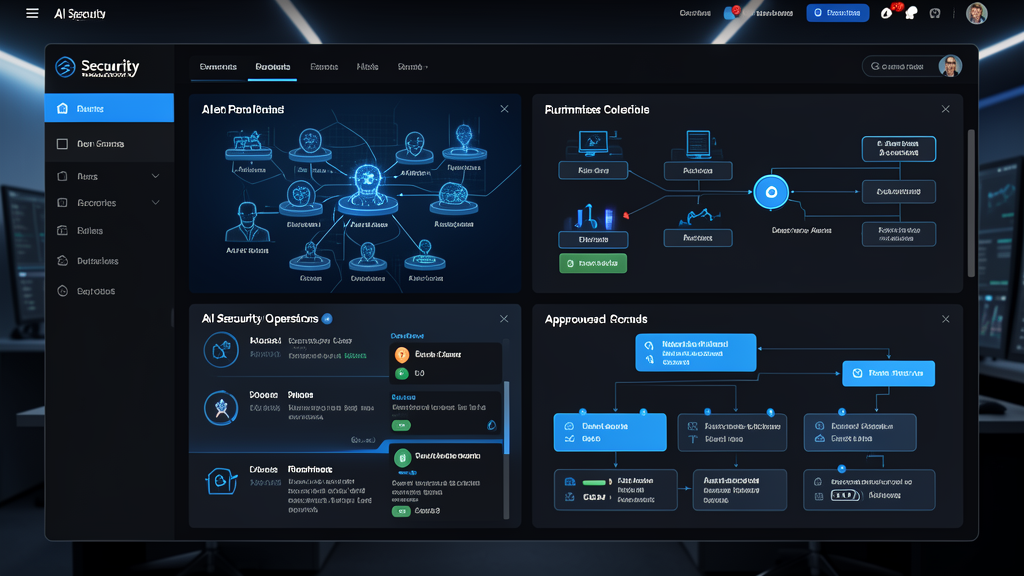This screenshot has height=576, width=1024.
Task: Select the bar chart icon in the flow diagram panel
Action: 593,216
